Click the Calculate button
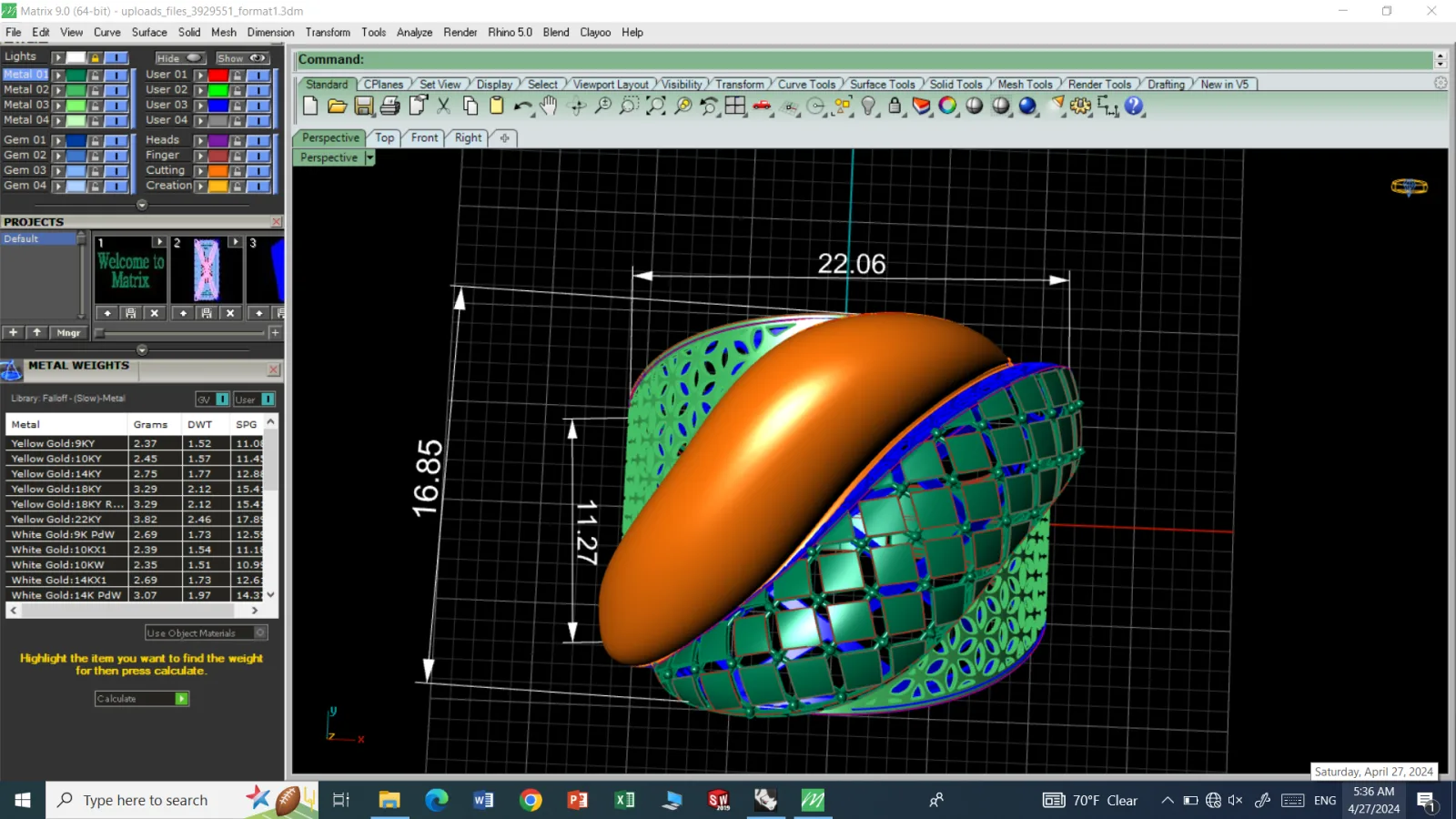Viewport: 1456px width, 819px height. (x=142, y=699)
